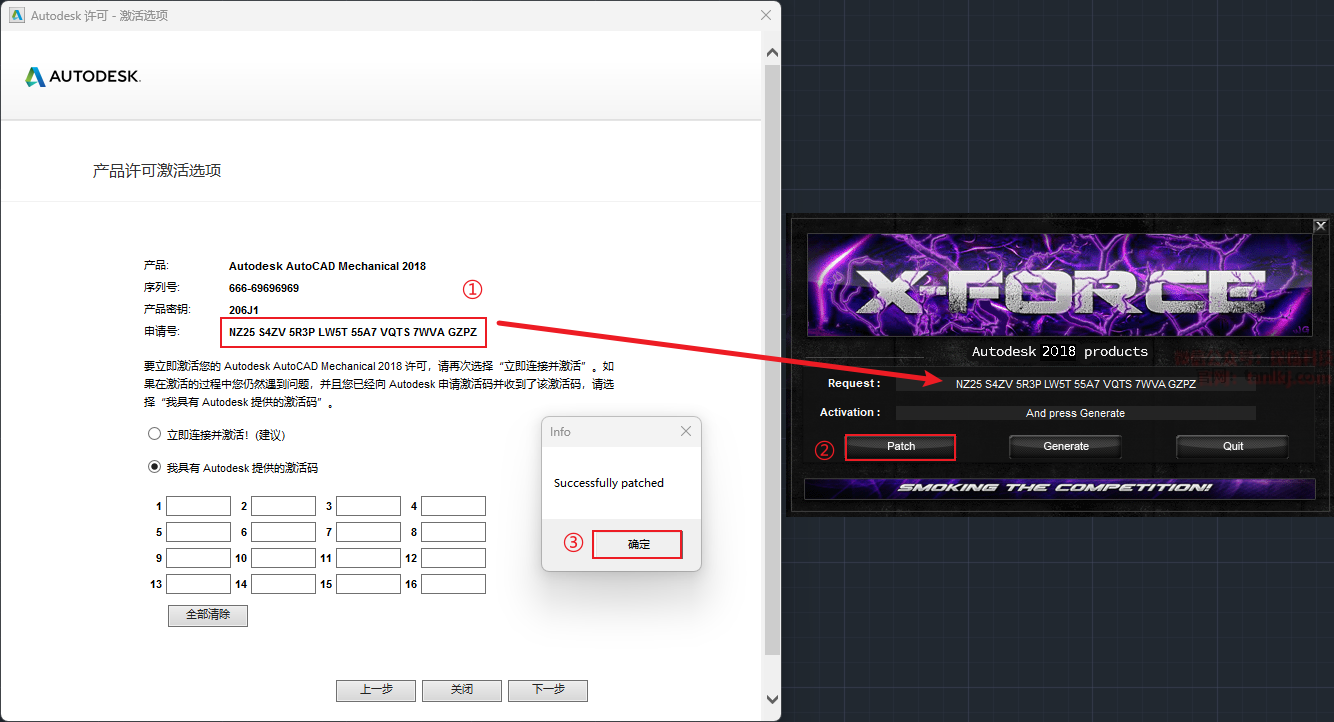Image resolution: width=1334 pixels, height=722 pixels.
Task: Select activation code field number 10
Action: coord(283,558)
